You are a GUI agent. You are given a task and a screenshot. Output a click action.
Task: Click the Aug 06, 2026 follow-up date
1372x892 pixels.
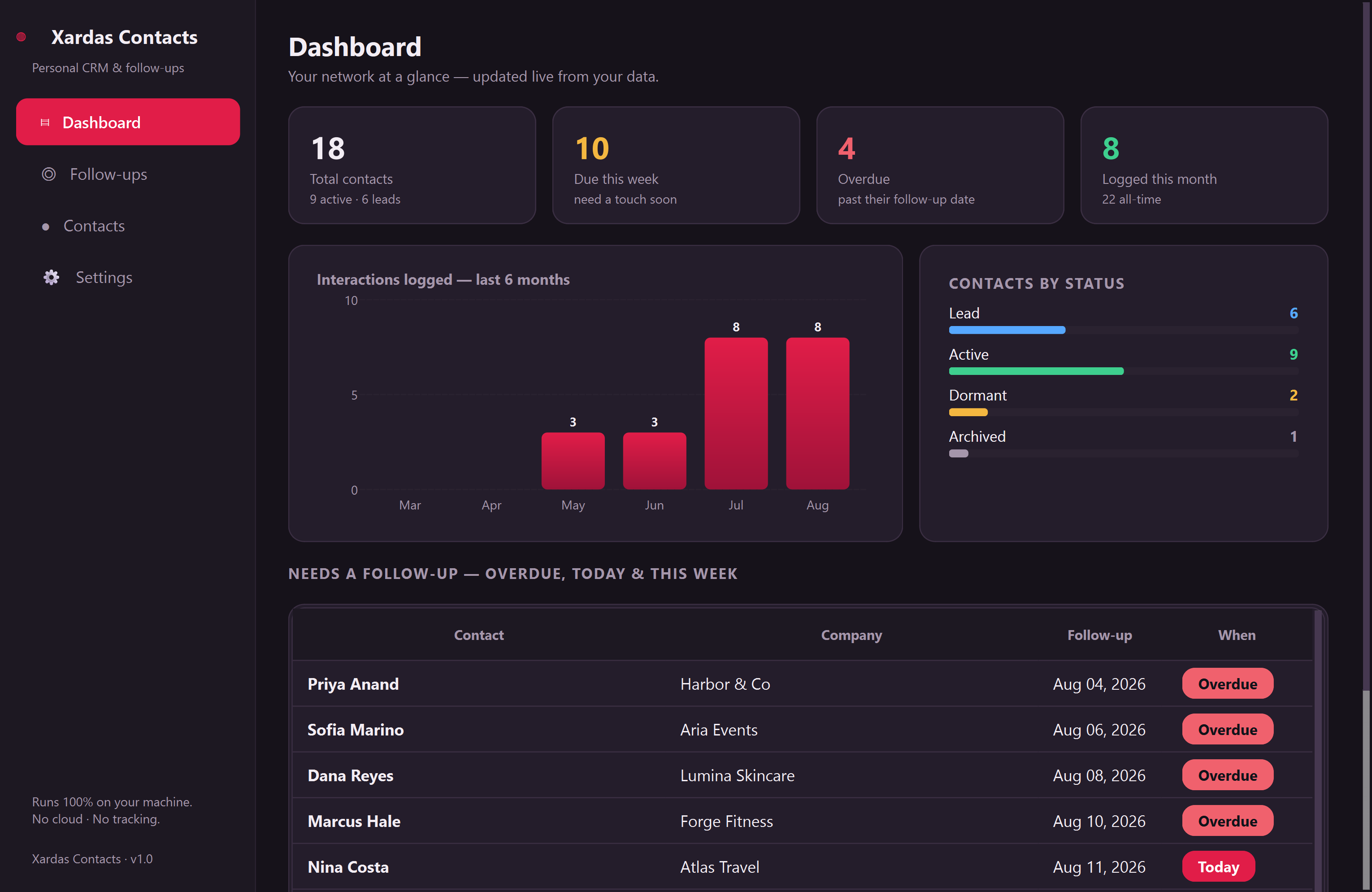click(1099, 729)
